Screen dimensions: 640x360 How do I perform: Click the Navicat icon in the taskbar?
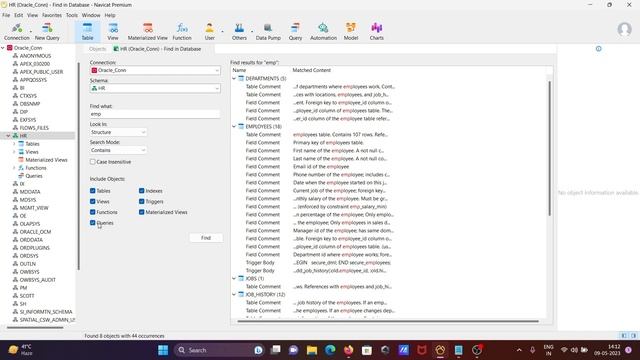coord(440,350)
